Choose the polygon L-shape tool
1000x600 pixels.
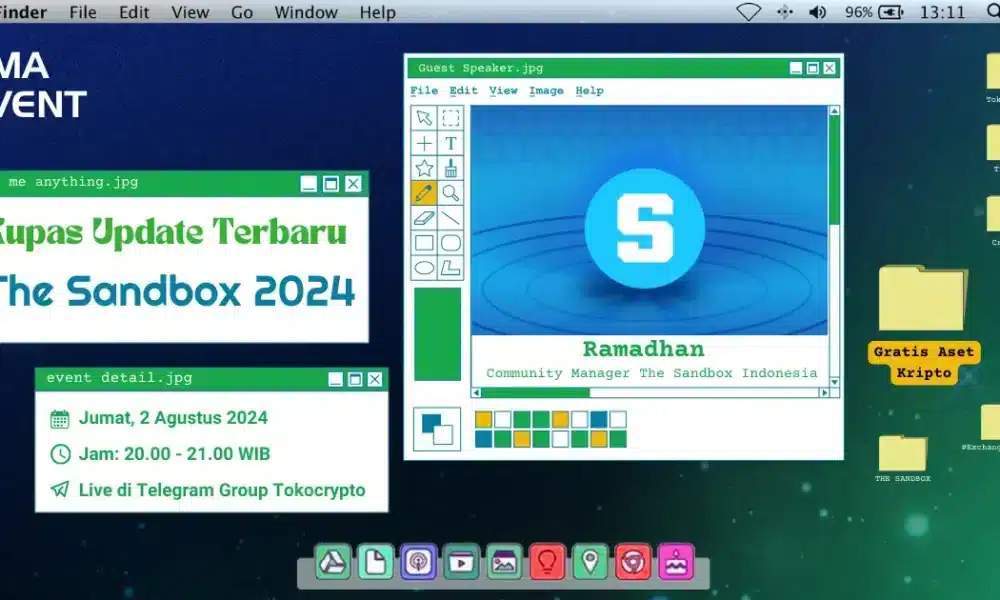[451, 268]
